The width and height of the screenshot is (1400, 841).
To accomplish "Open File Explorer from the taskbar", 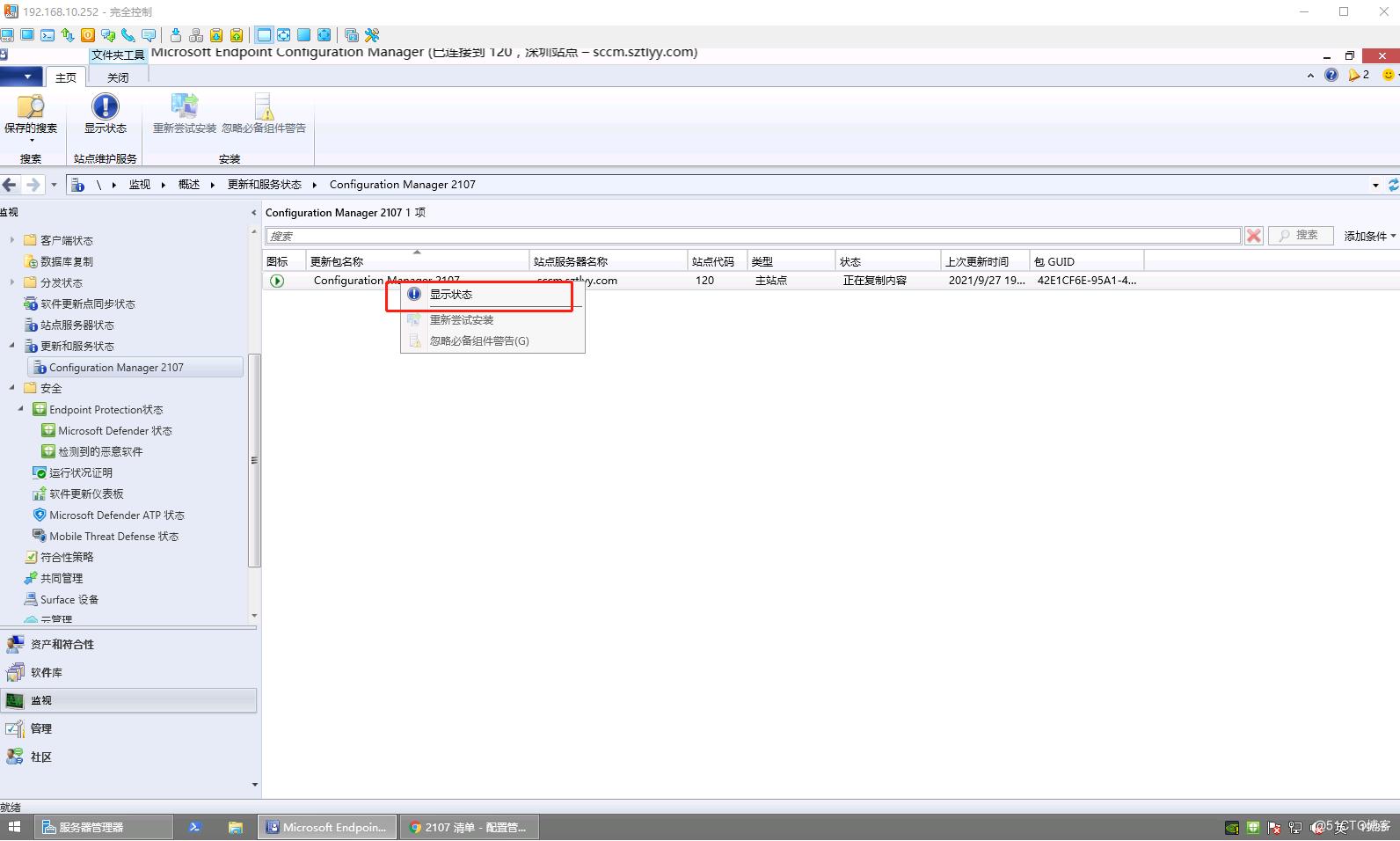I will tap(235, 827).
